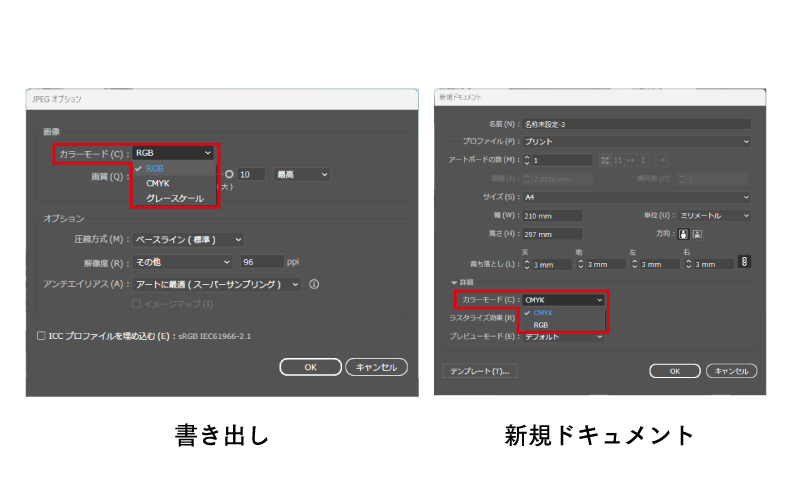Select portrait orientation icon

click(683, 234)
